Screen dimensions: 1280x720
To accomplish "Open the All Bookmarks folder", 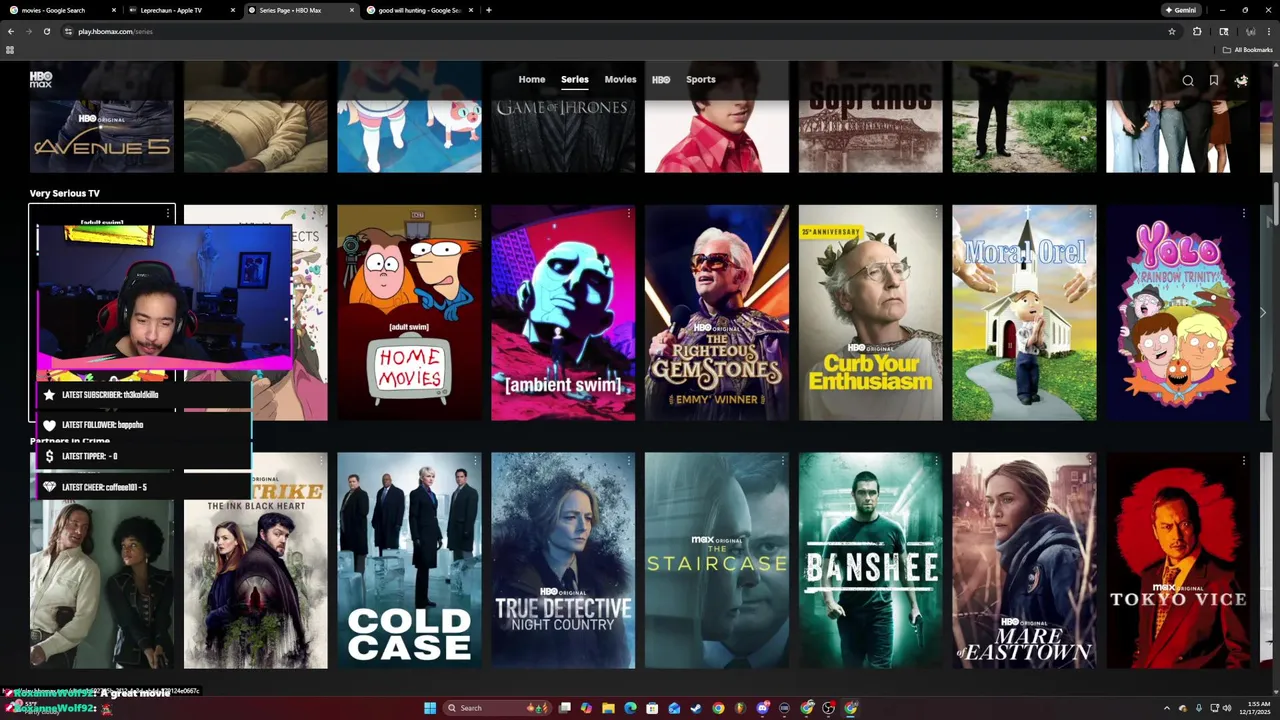I will [x=1248, y=50].
